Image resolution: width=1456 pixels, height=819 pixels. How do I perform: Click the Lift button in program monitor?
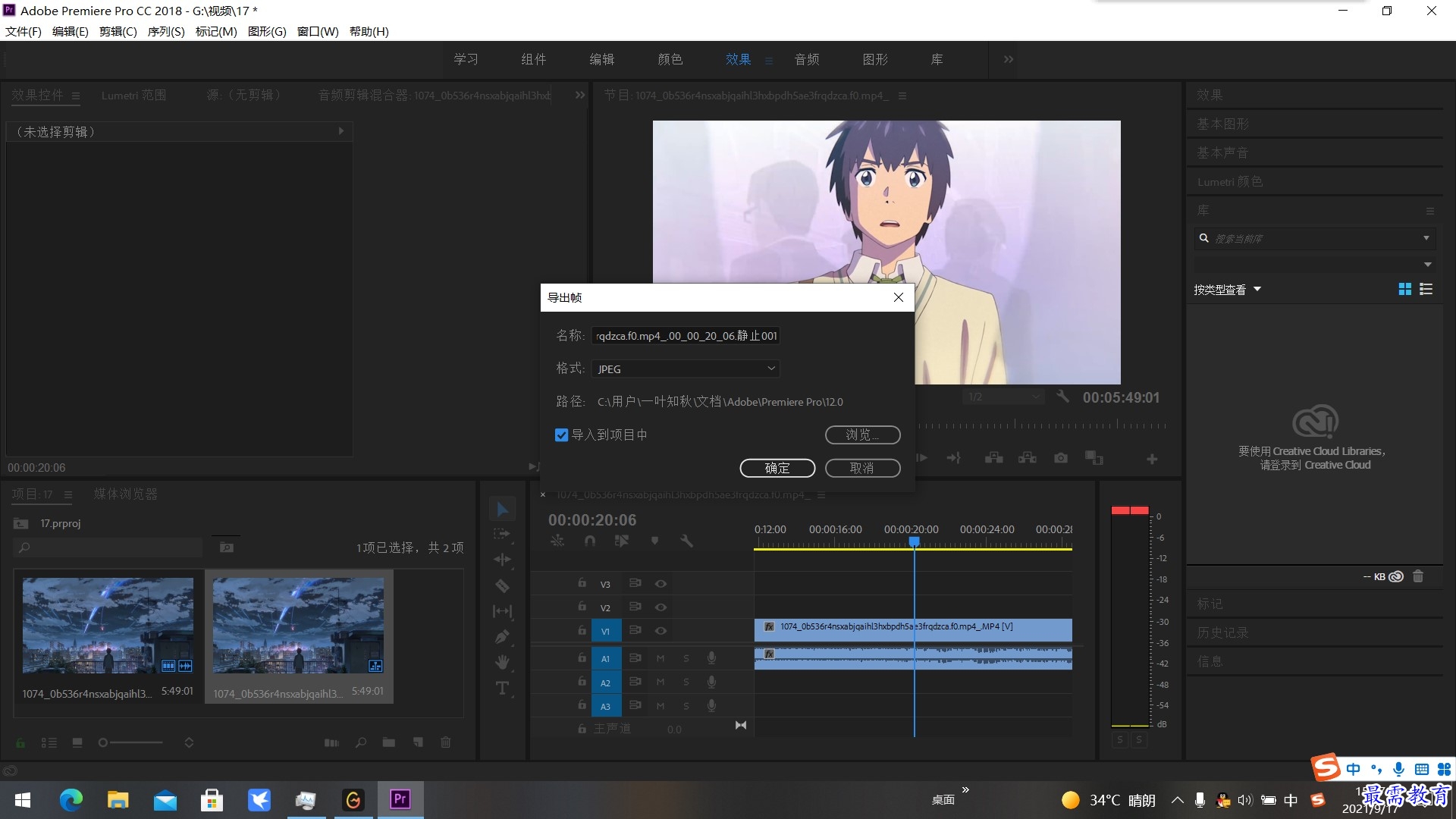pos(994,458)
